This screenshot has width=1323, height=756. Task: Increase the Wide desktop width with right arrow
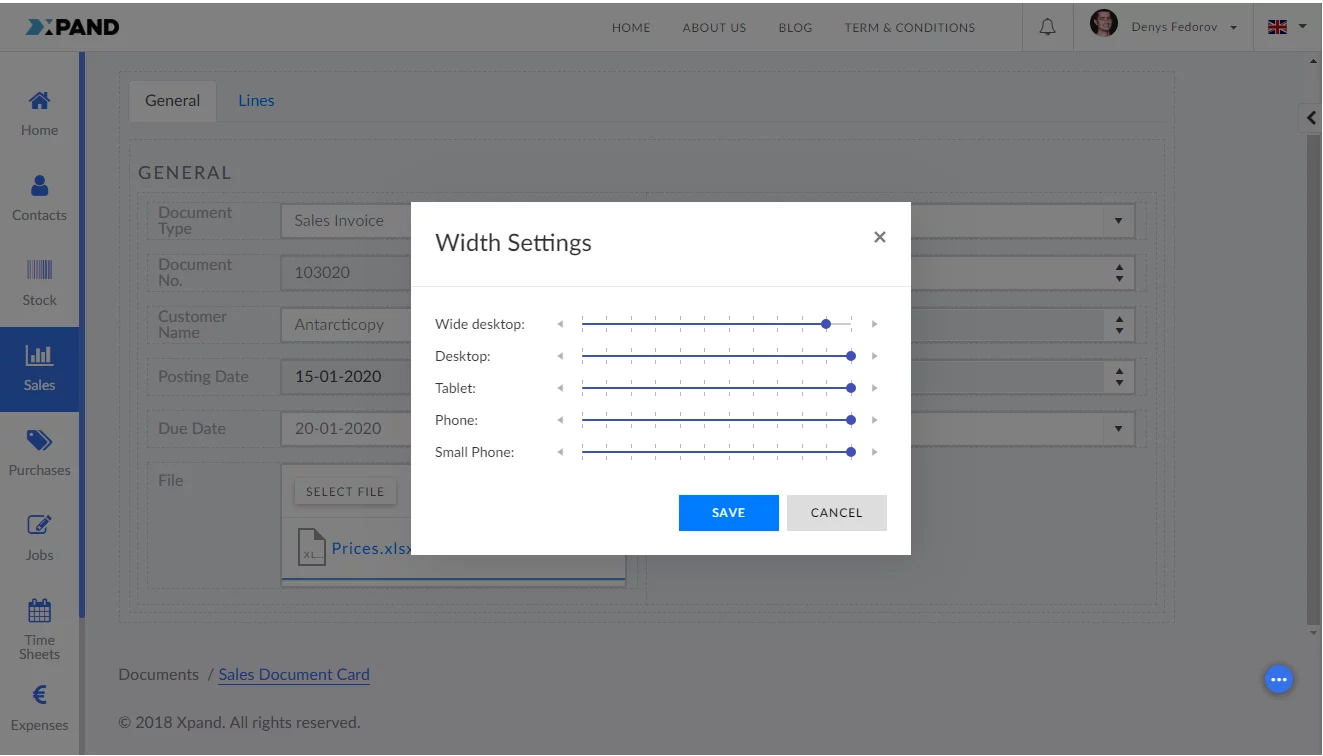coord(874,324)
